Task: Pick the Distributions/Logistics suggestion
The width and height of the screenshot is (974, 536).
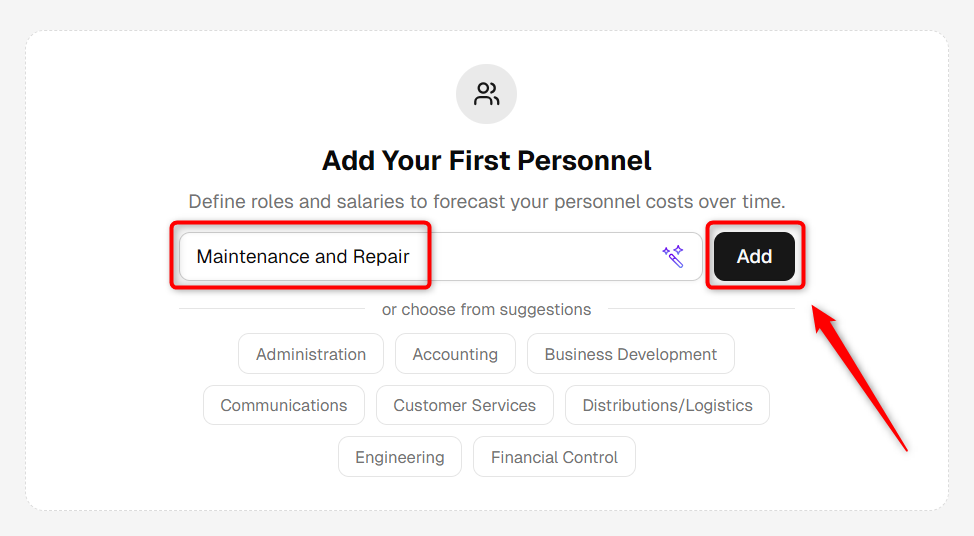Action: pos(667,405)
